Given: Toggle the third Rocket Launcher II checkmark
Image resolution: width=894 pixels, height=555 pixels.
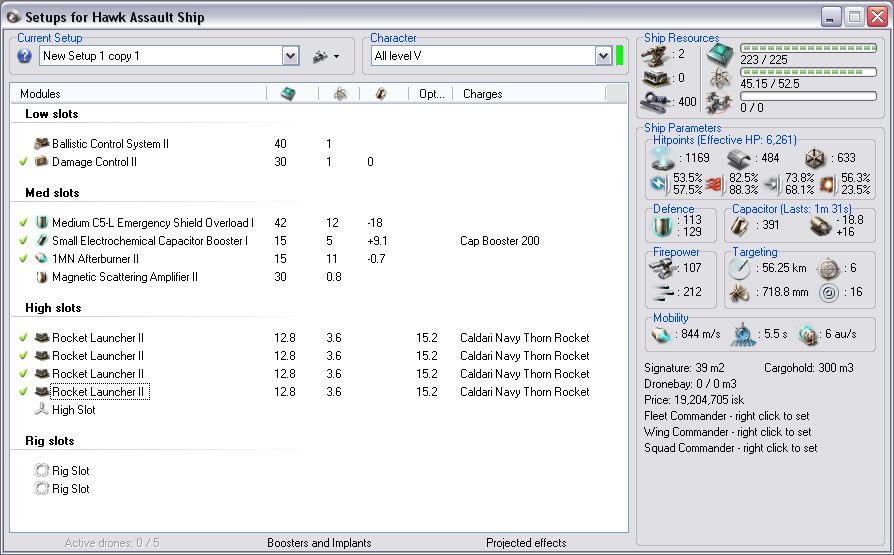Looking at the screenshot, I should pos(23,374).
